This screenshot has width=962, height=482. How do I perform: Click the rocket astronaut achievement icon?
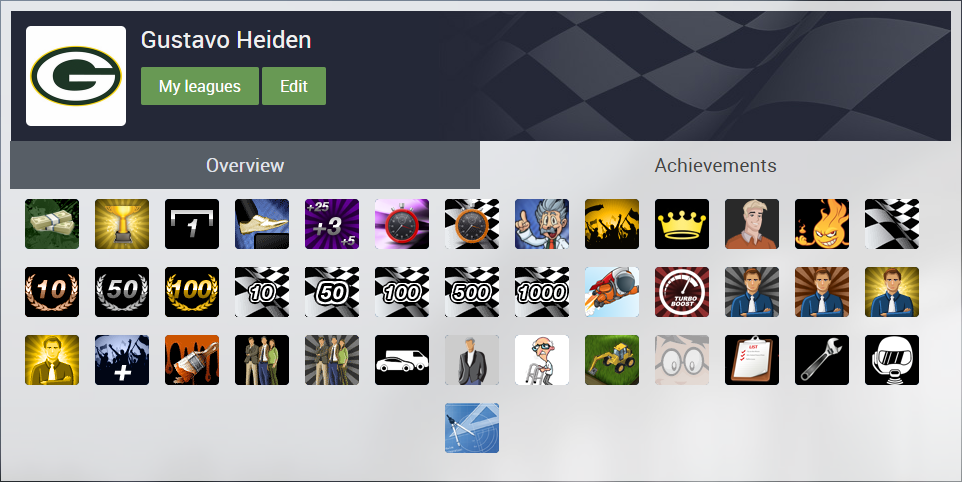612,292
